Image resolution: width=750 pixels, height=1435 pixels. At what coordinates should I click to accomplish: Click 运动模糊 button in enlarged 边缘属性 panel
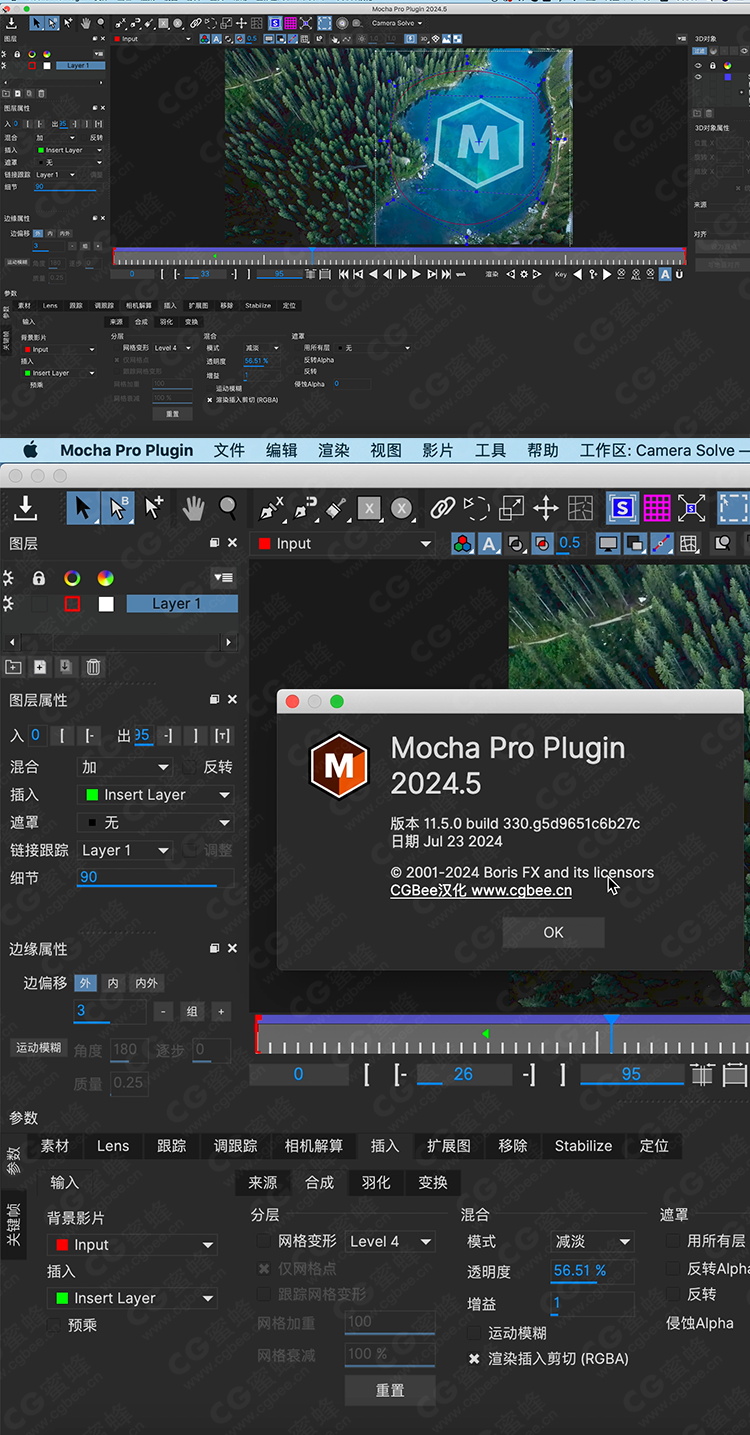point(39,1048)
